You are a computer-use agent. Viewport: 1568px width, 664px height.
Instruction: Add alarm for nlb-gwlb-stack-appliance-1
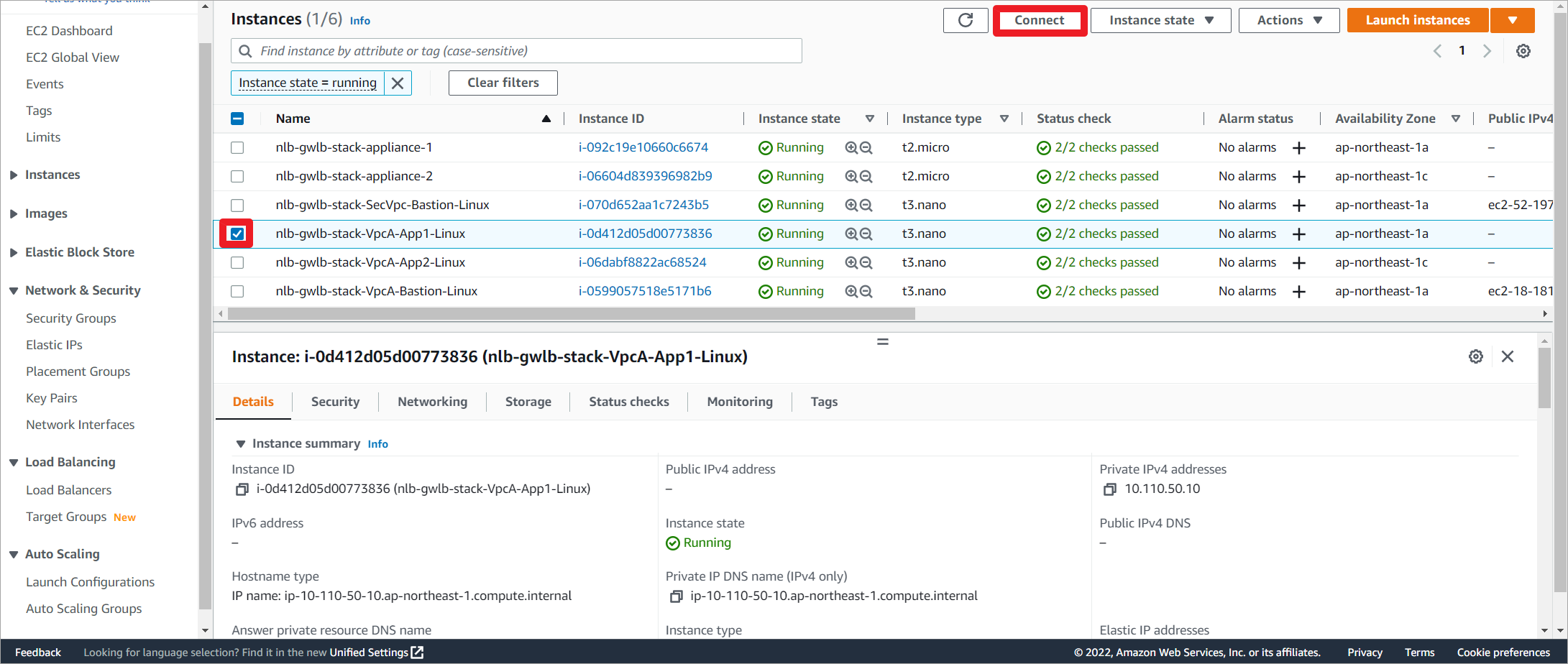click(1298, 148)
